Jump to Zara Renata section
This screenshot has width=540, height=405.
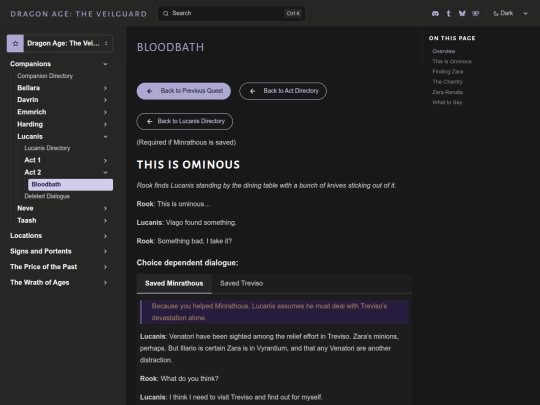pos(447,92)
